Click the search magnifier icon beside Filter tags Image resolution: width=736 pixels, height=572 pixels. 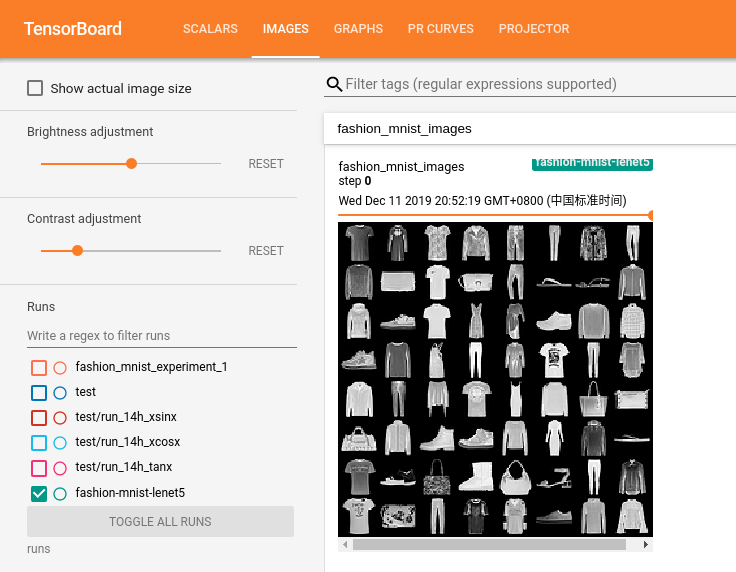[334, 85]
